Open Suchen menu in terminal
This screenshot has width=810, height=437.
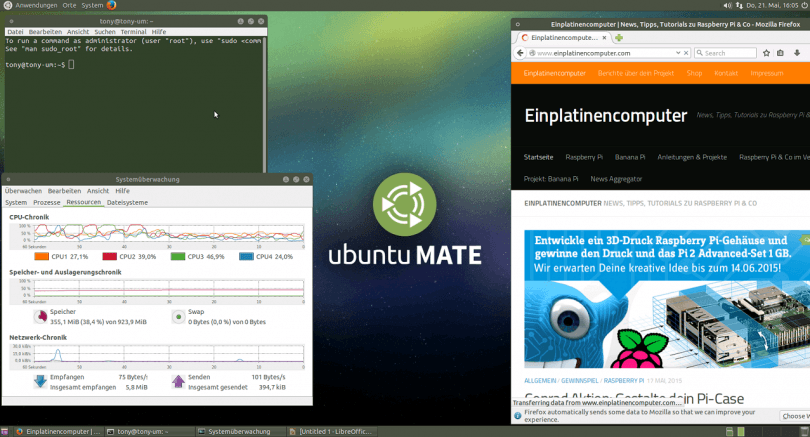pyautogui.click(x=105, y=32)
